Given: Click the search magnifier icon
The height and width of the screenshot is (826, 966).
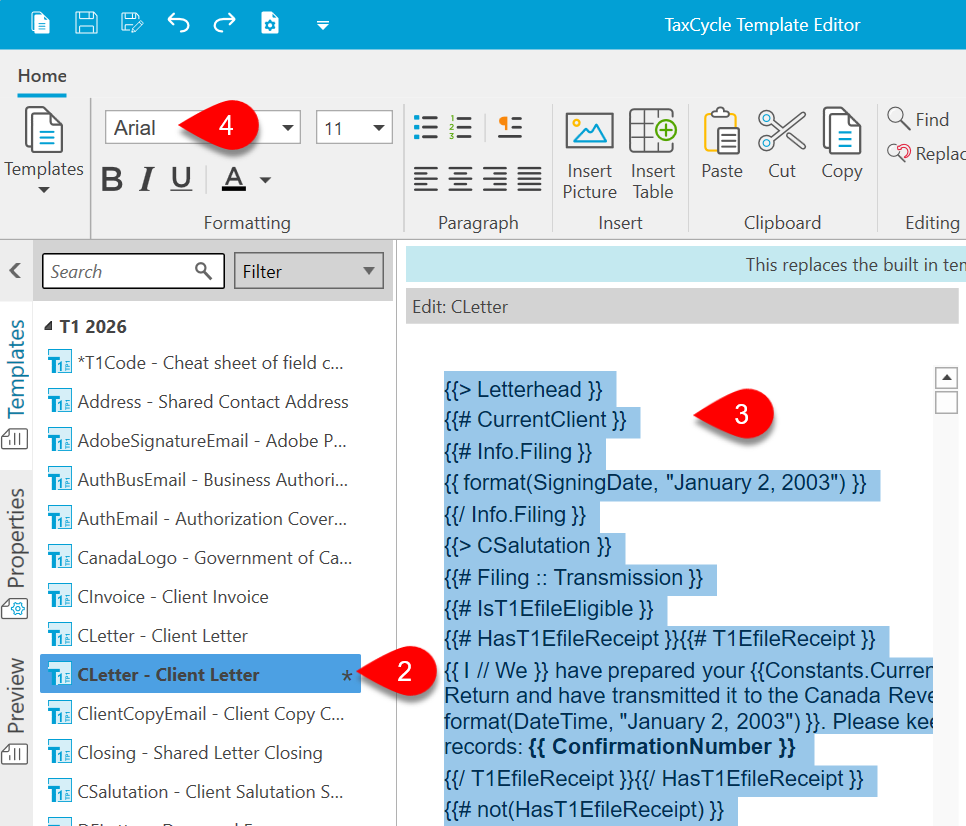Looking at the screenshot, I should pyautogui.click(x=203, y=270).
